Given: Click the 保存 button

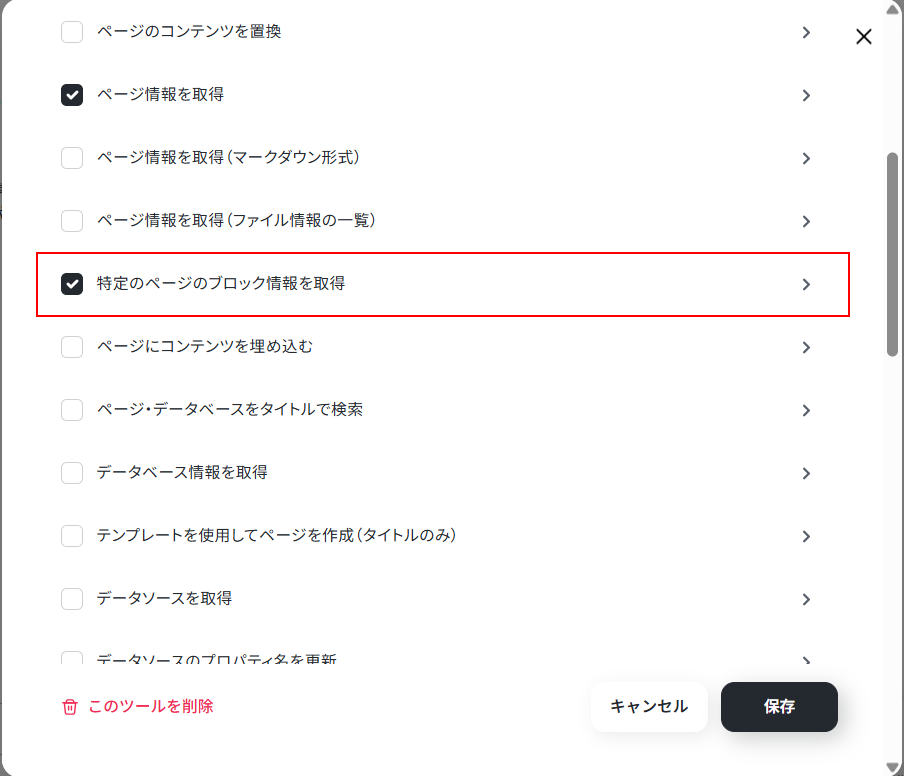Looking at the screenshot, I should (779, 707).
